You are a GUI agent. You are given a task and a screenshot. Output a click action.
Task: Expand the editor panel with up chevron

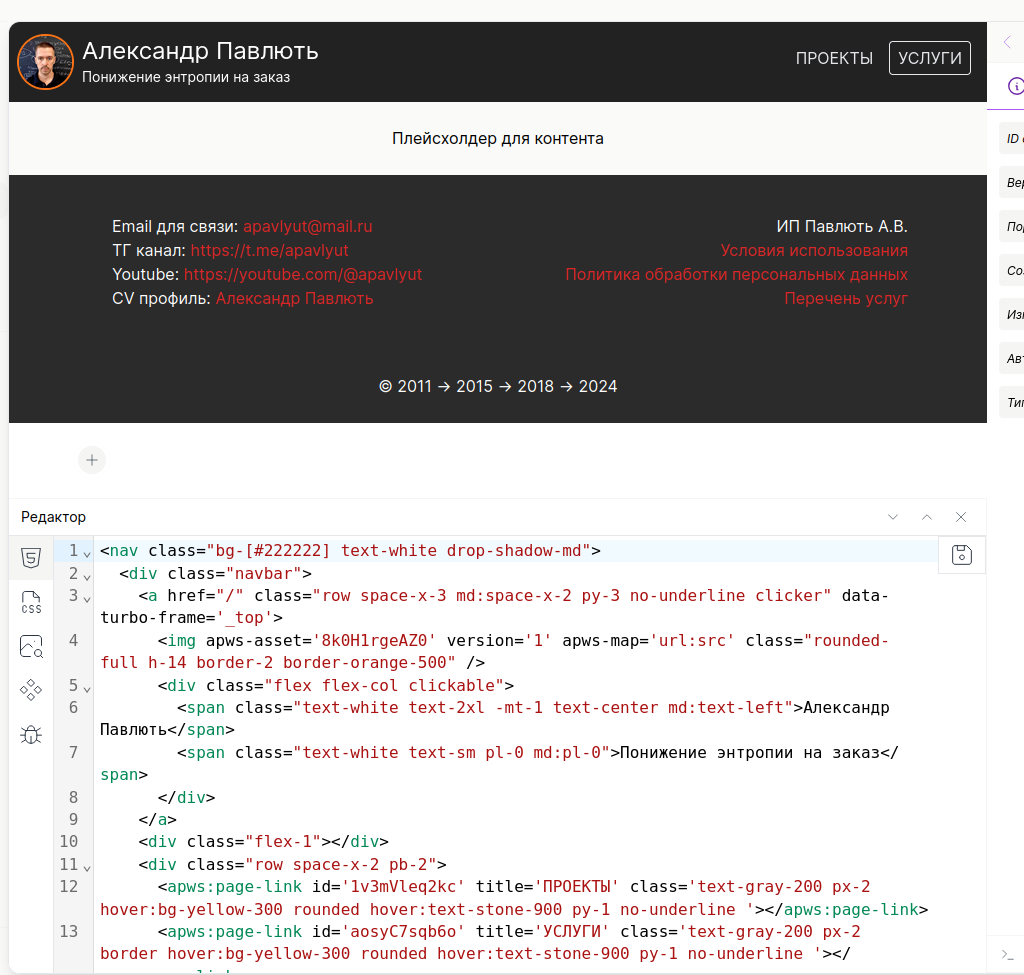(927, 517)
